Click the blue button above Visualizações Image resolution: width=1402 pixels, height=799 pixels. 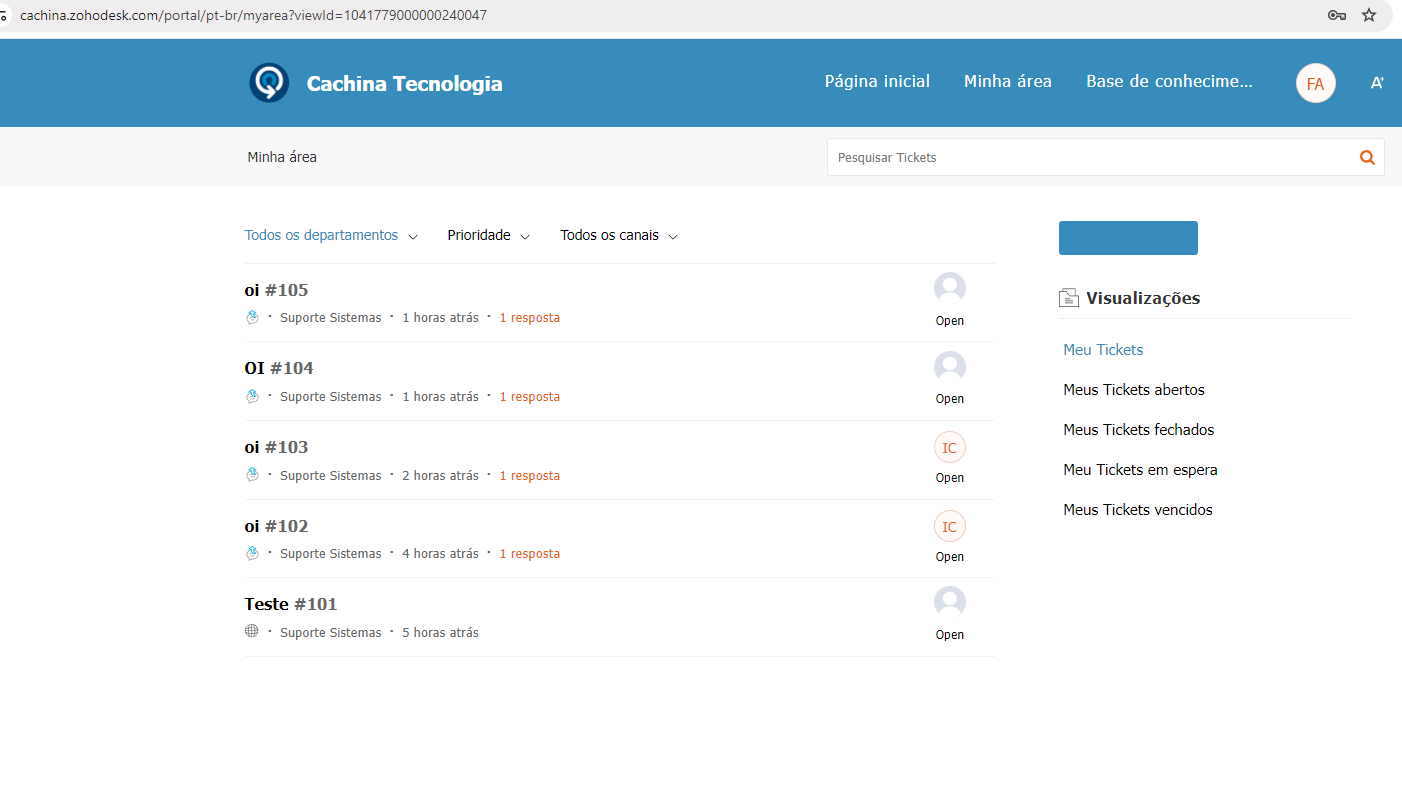[1128, 238]
